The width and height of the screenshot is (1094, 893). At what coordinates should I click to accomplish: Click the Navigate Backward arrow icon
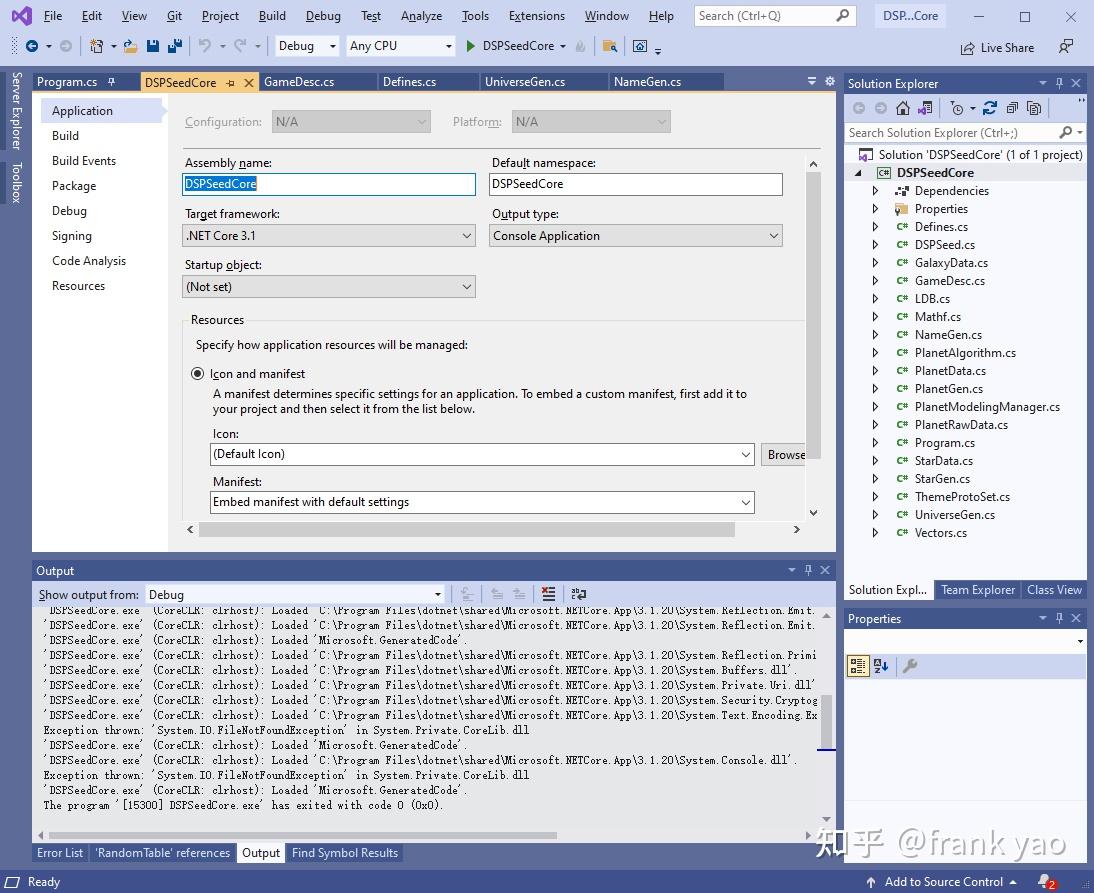click(32, 46)
